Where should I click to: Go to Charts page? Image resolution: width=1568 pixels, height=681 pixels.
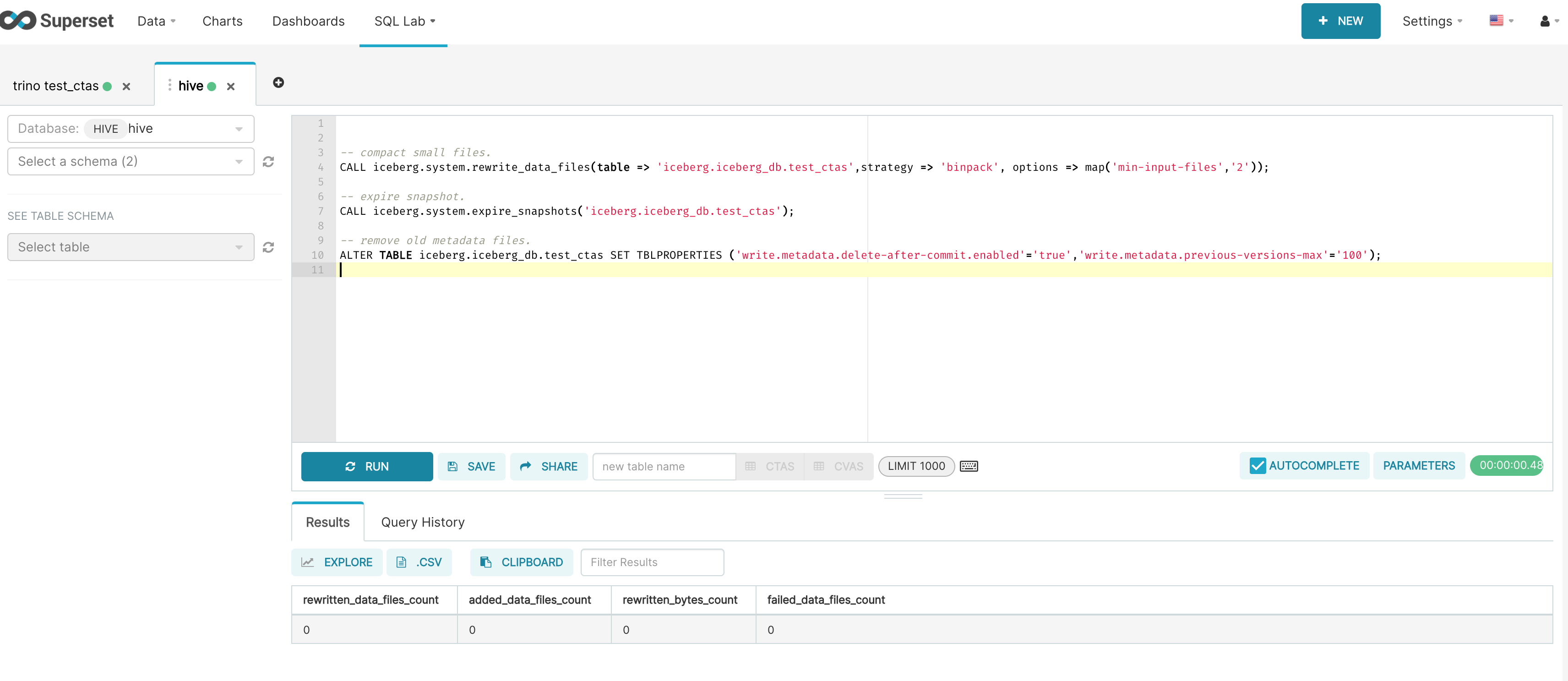click(222, 22)
